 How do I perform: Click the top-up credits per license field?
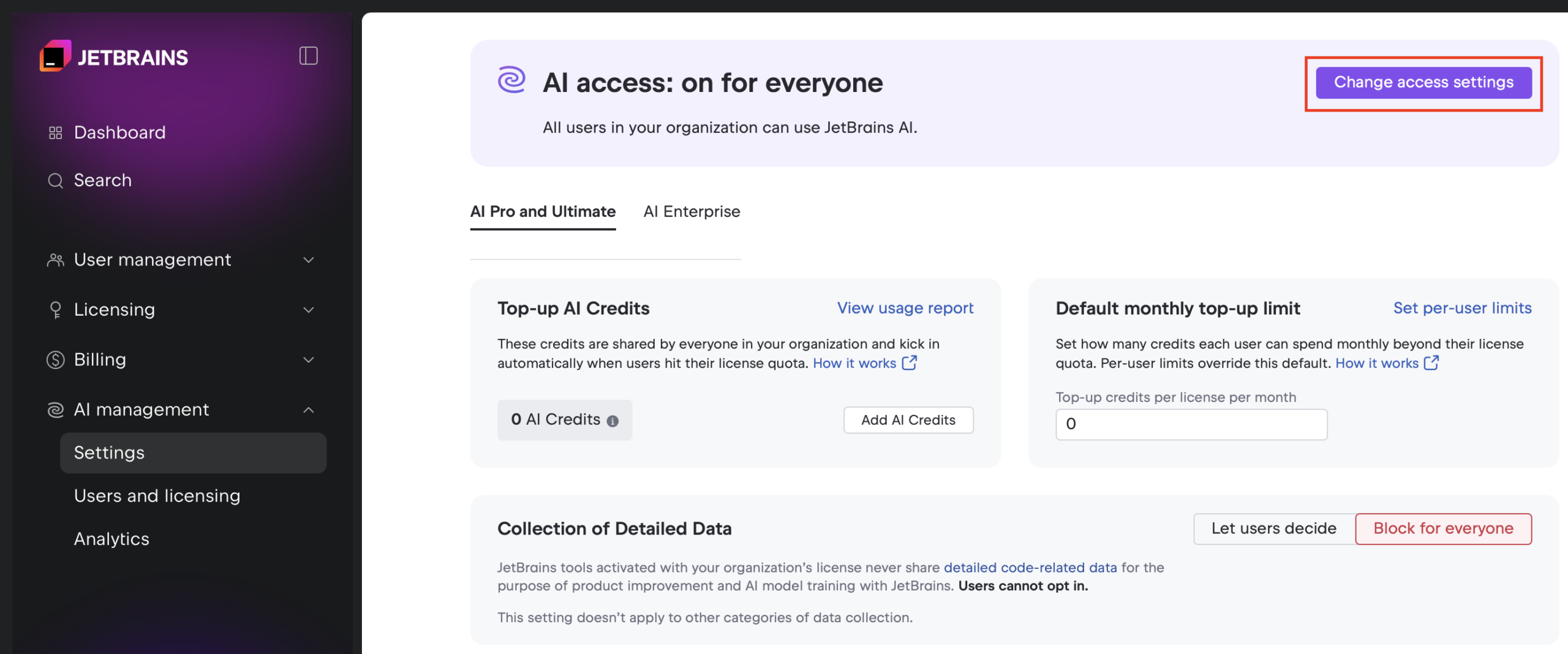1191,424
